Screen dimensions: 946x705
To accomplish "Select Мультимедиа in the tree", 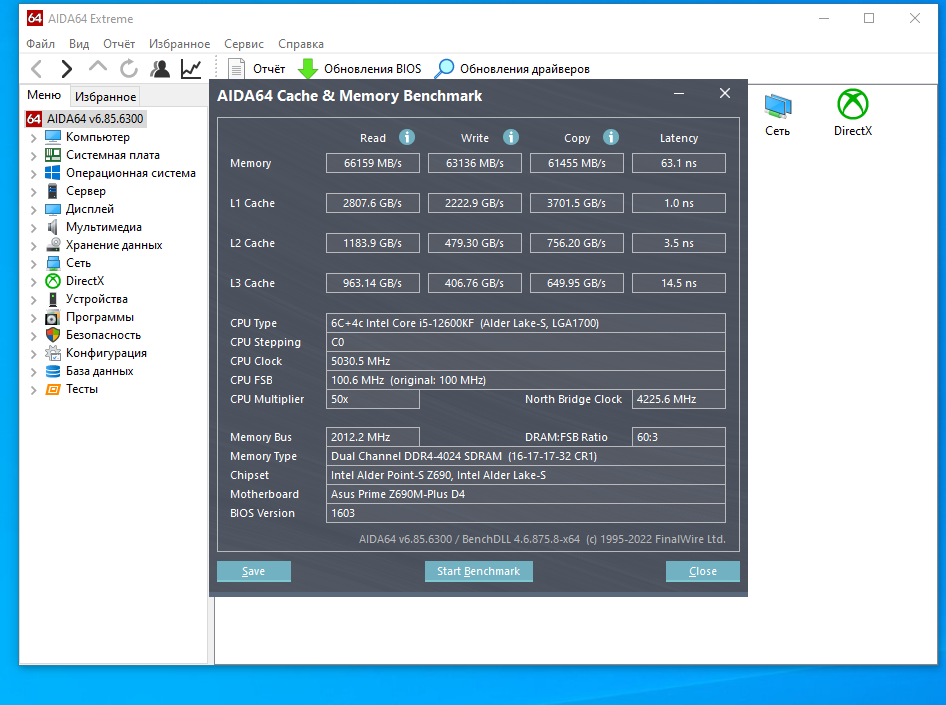I will click(x=104, y=227).
